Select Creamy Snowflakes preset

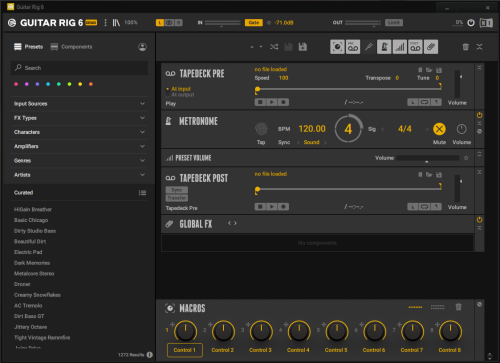click(x=37, y=295)
